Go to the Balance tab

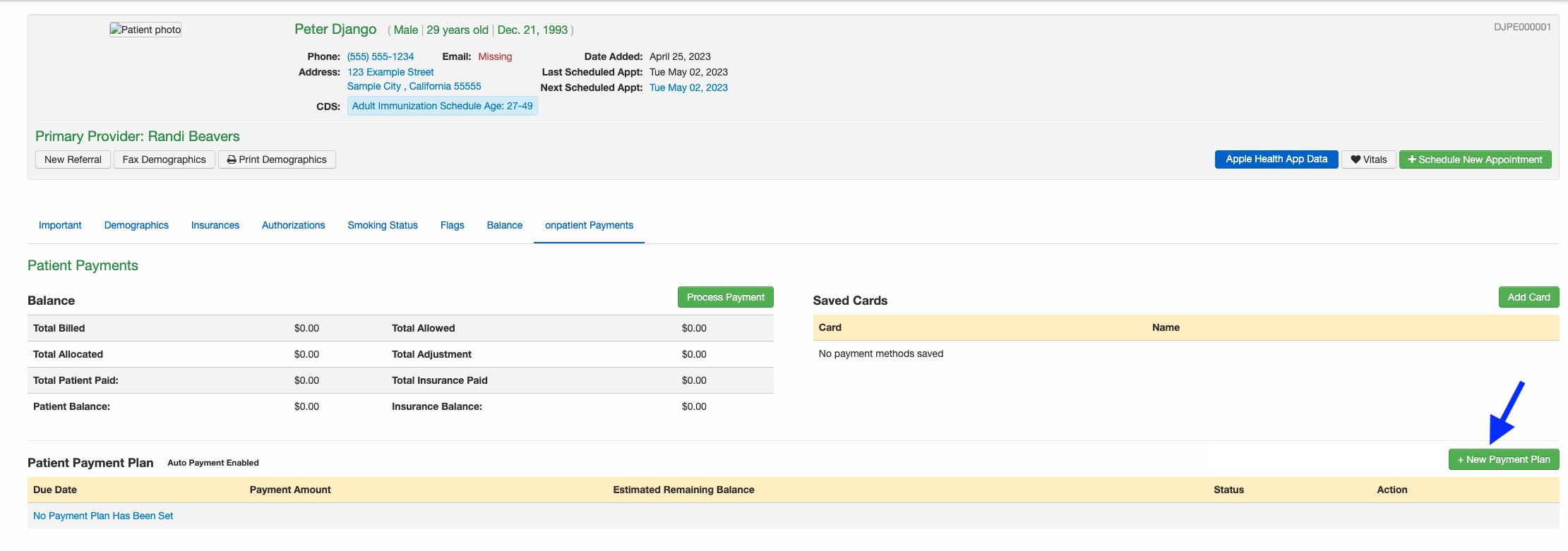click(x=505, y=225)
